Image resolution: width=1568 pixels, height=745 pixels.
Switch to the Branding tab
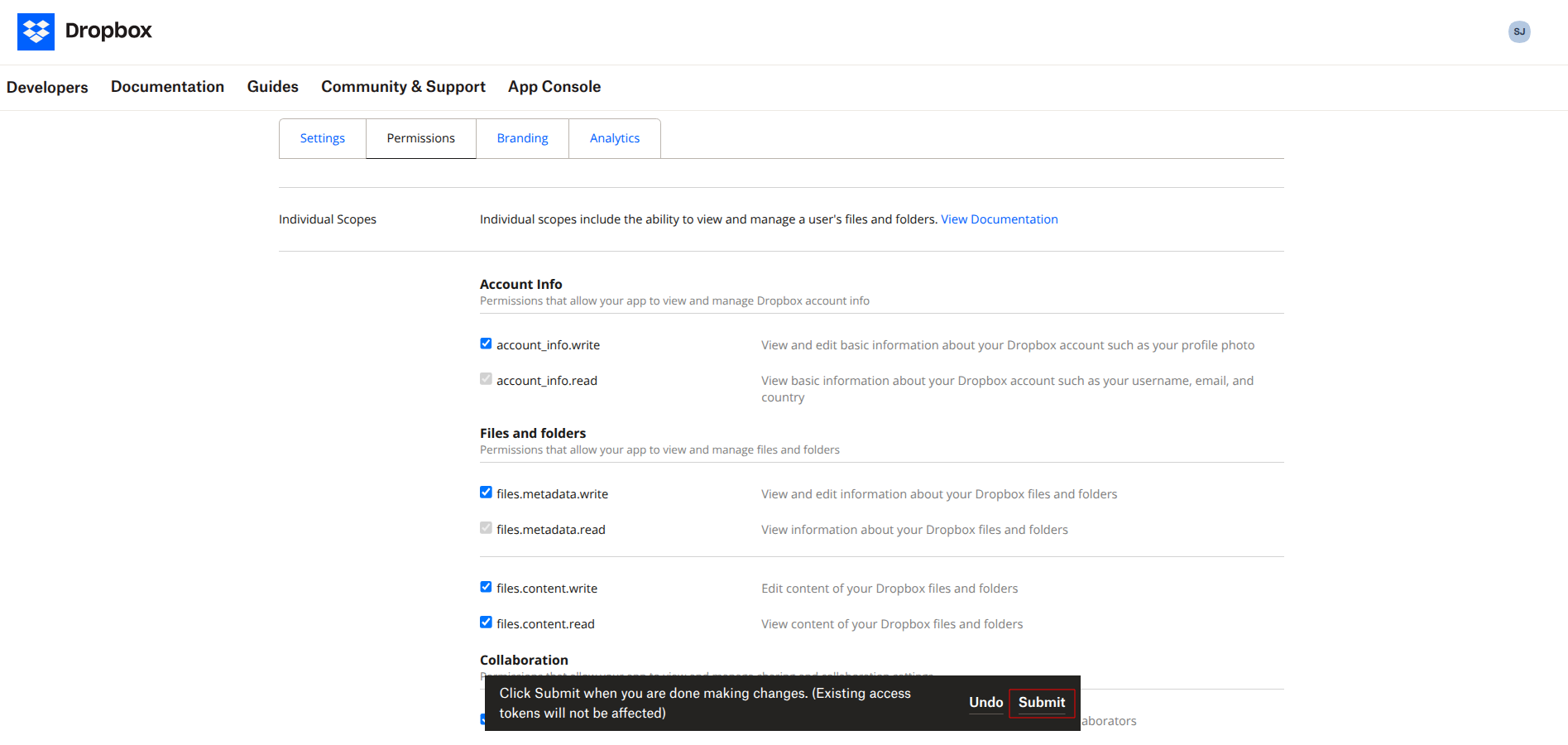pos(522,138)
